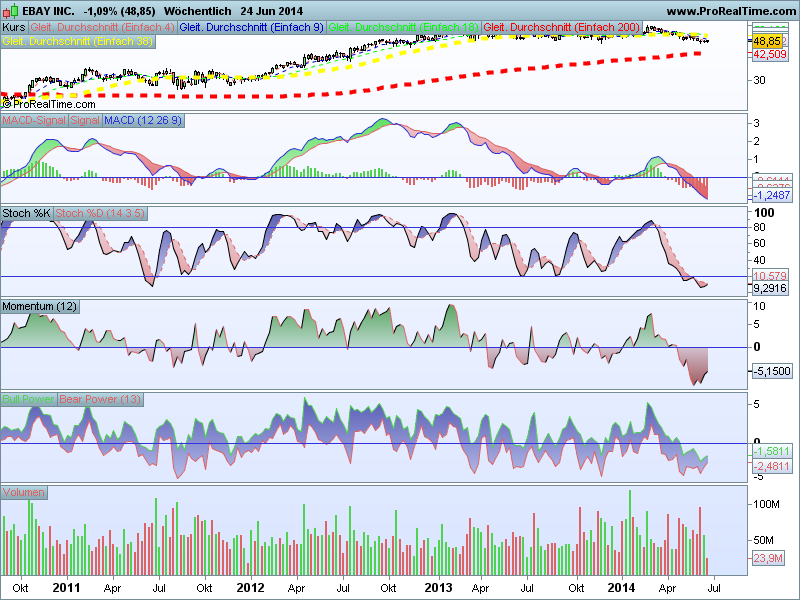800x600 pixels.
Task: Click the 2014 year label on time axis
Action: pyautogui.click(x=621, y=588)
